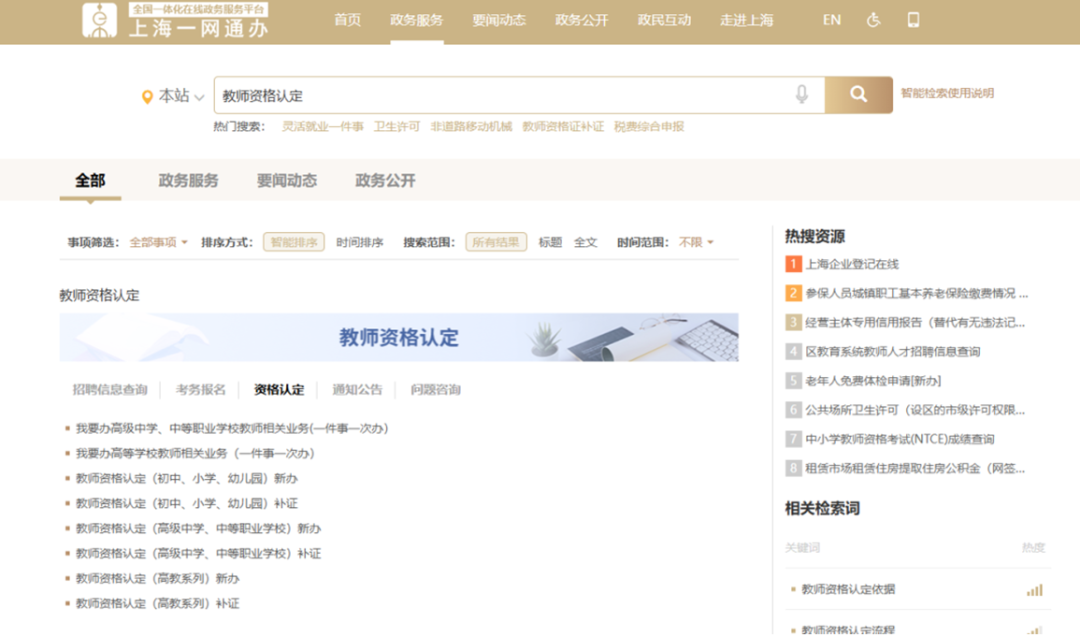Expand the 本站 site scope dropdown

(x=181, y=96)
